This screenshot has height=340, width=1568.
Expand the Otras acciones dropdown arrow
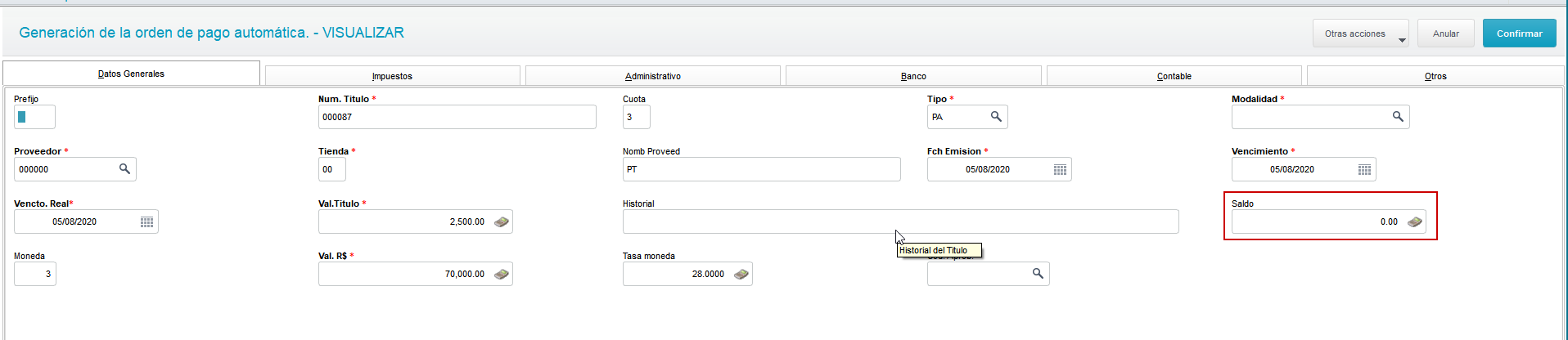pyautogui.click(x=1402, y=39)
